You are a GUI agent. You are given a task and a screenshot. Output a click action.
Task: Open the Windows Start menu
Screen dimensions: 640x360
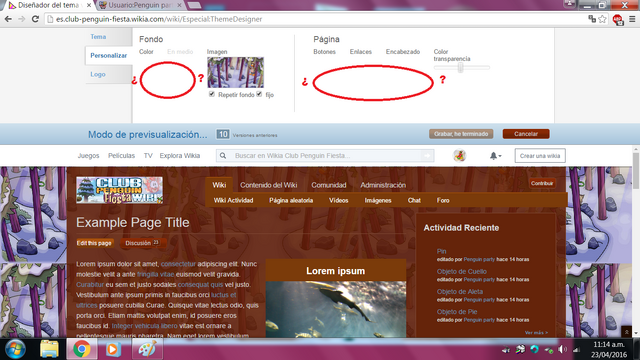tap(15, 349)
